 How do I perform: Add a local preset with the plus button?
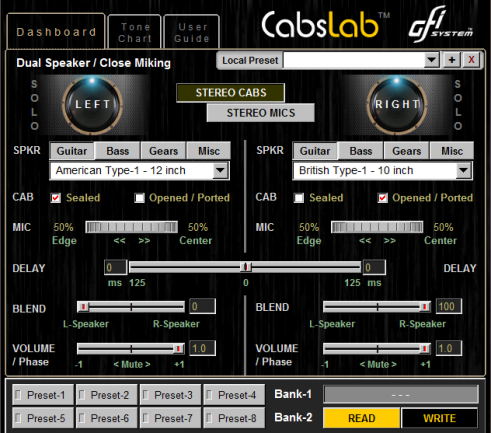click(452, 60)
